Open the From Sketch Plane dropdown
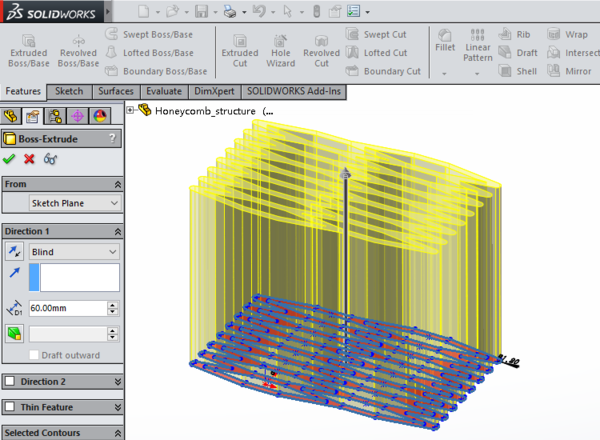The height and width of the screenshot is (440, 600). (x=75, y=203)
